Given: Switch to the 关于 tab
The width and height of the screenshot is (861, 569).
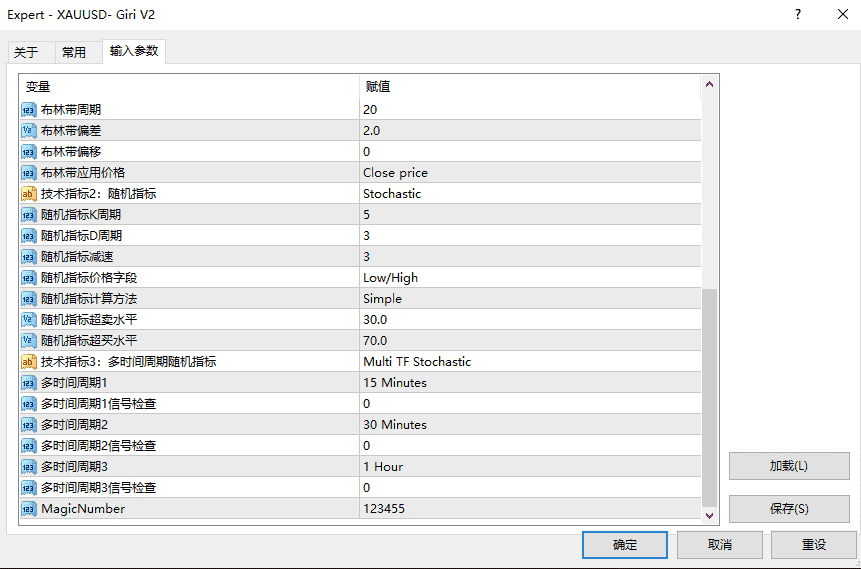Looking at the screenshot, I should pos(26,52).
